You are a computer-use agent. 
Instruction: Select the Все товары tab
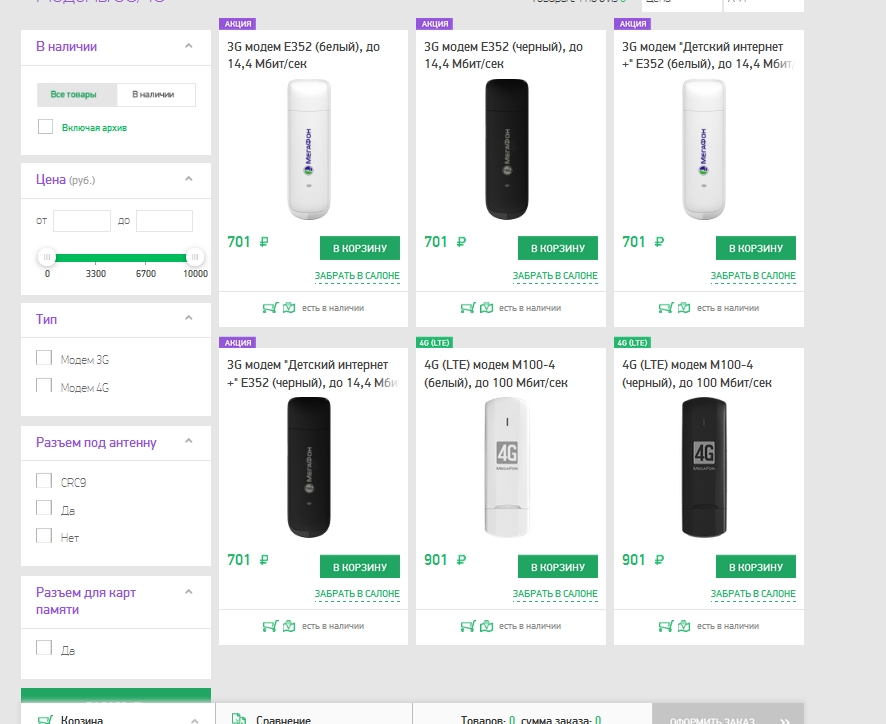(74, 95)
